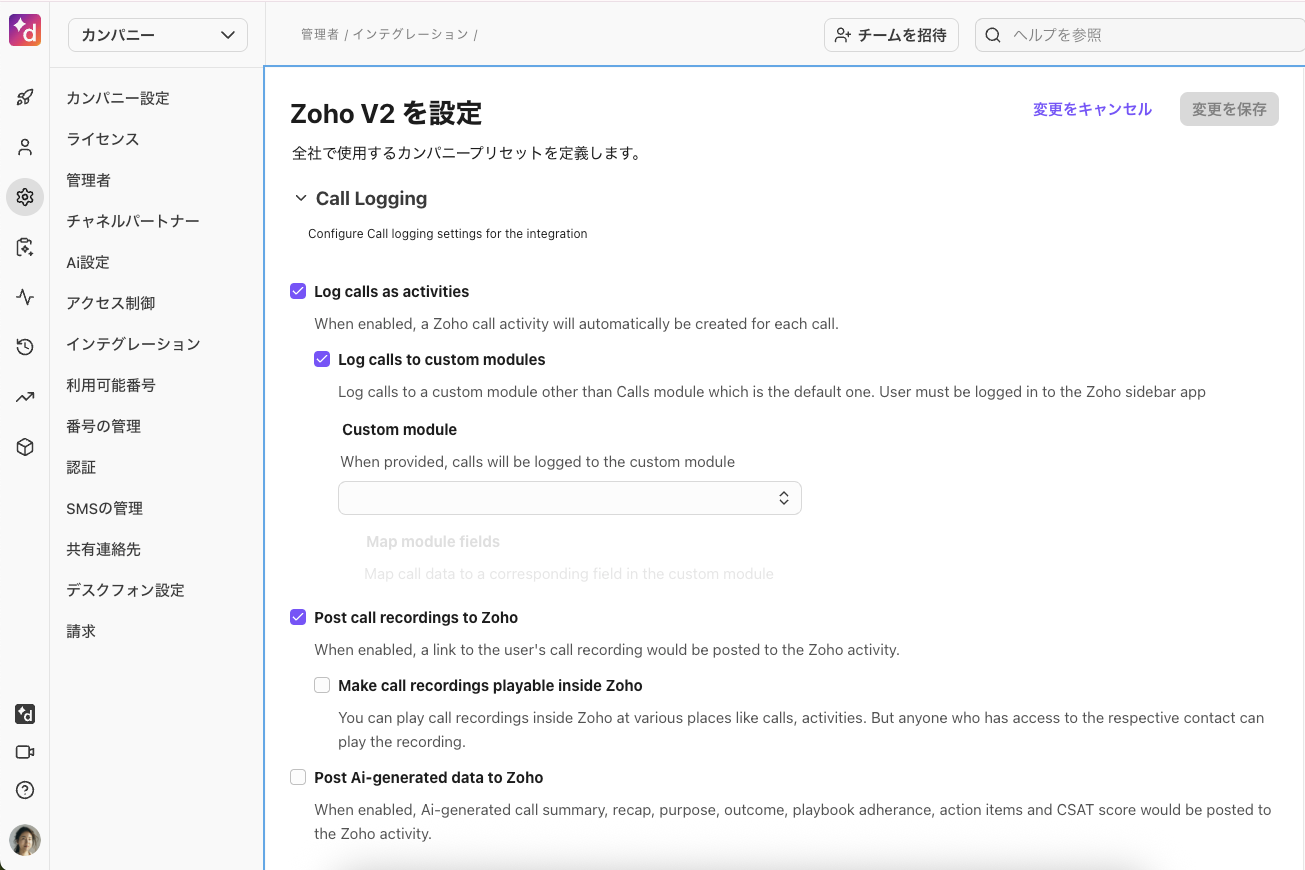Image resolution: width=1305 pixels, height=870 pixels.
Task: Open 利用可能番号 menu item
Action: click(x=111, y=385)
